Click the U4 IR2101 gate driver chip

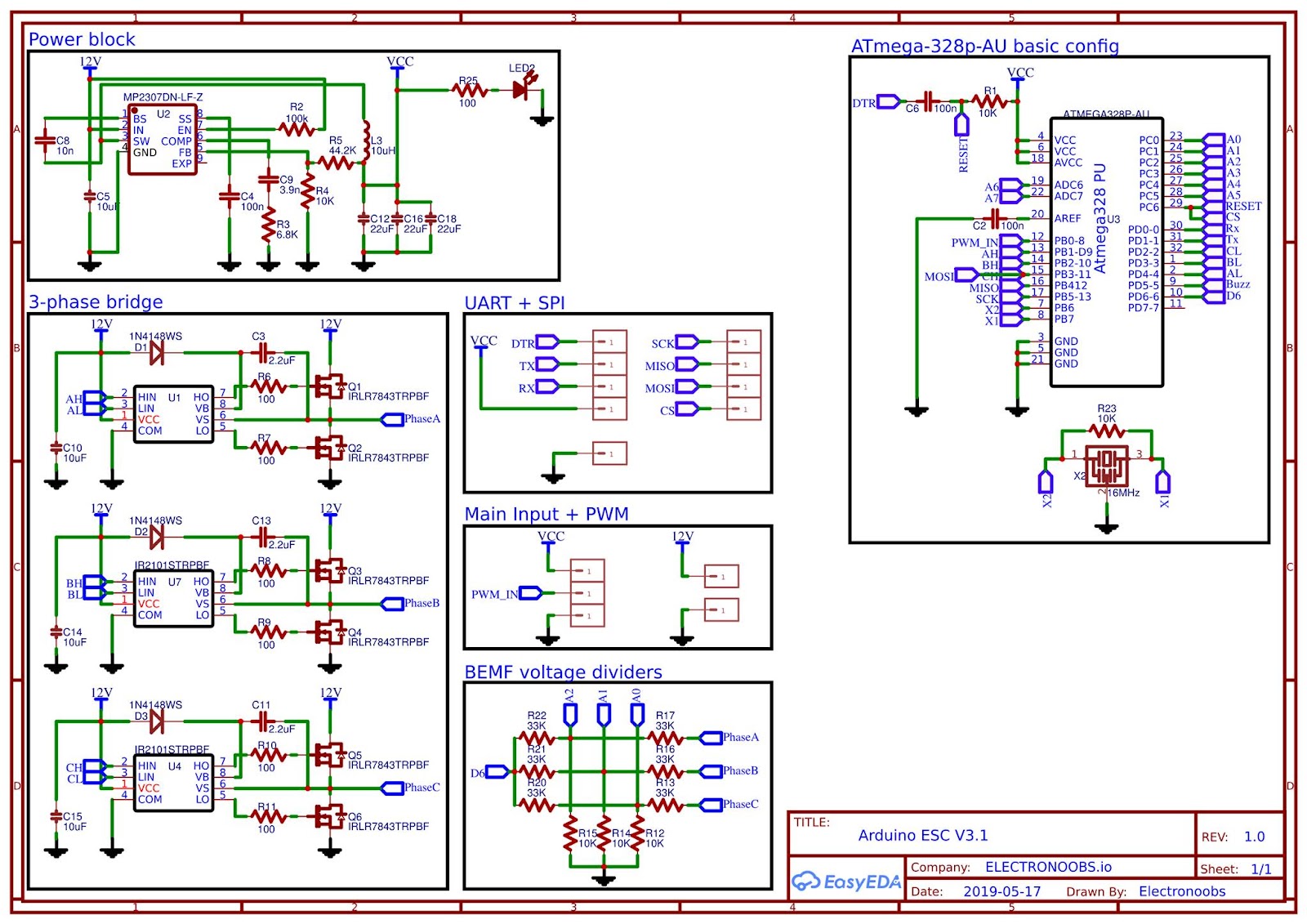click(x=173, y=783)
